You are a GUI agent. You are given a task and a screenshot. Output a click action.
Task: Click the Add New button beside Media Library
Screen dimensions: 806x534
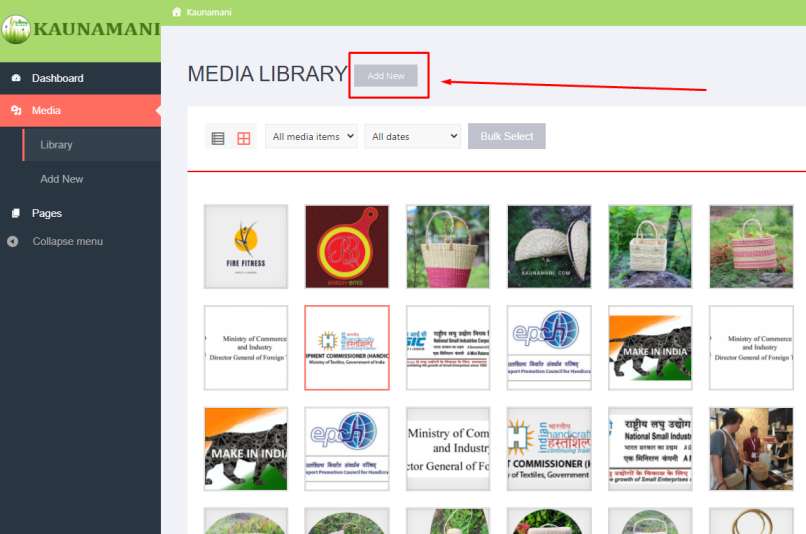pos(386,76)
